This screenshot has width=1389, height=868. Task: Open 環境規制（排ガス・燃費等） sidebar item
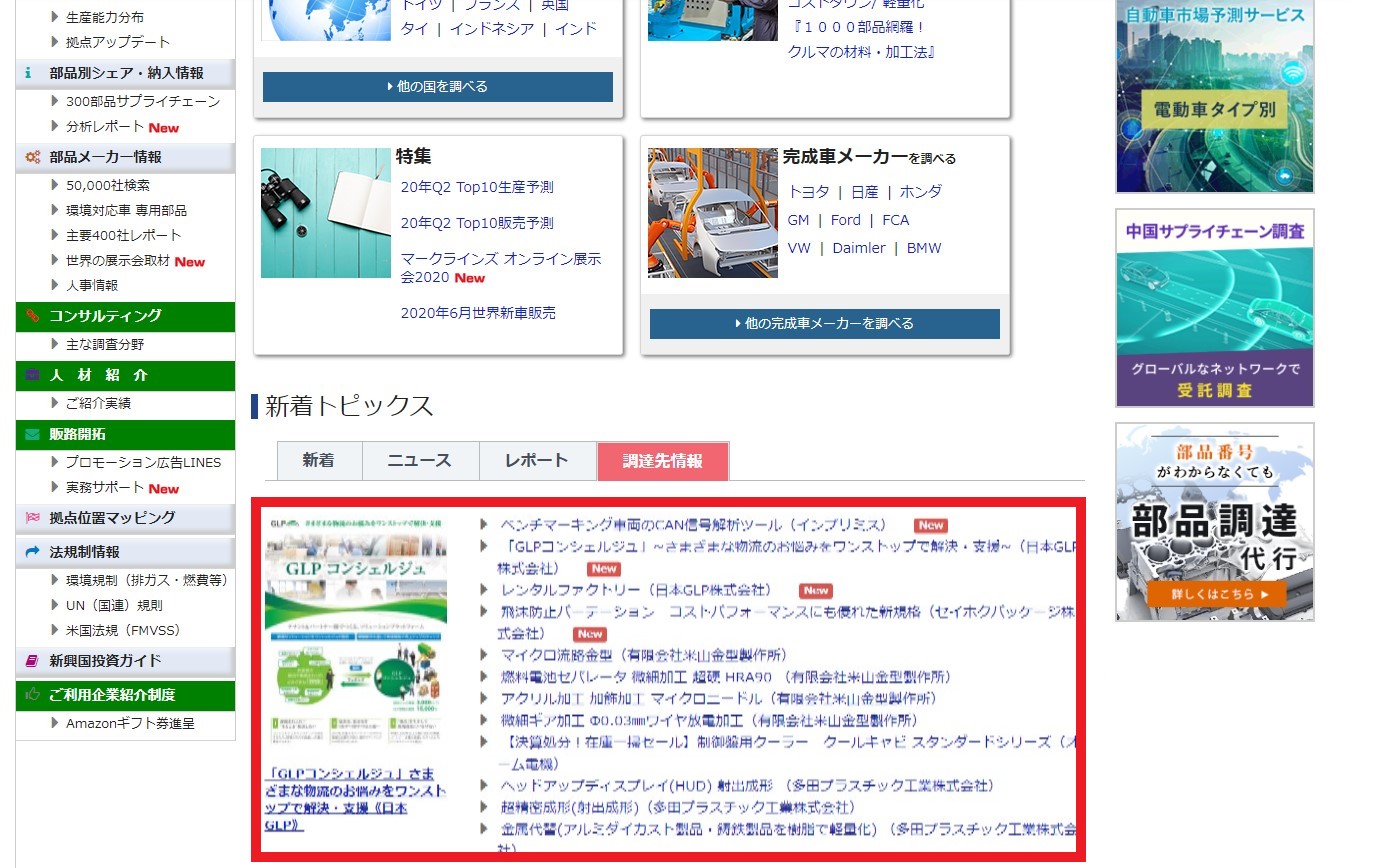tap(146, 580)
